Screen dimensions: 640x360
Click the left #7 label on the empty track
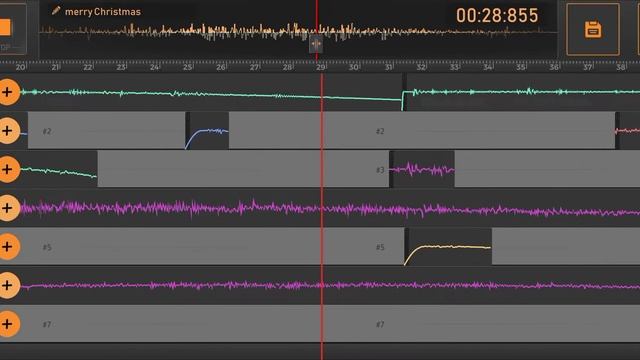click(47, 324)
